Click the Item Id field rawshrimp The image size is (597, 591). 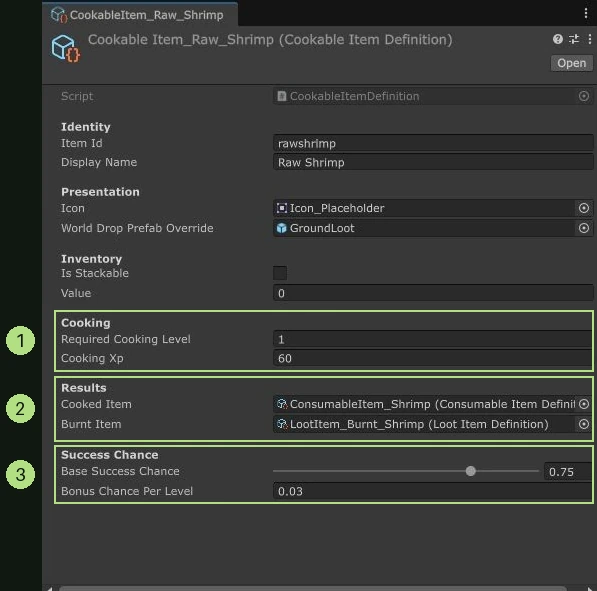[x=433, y=144]
